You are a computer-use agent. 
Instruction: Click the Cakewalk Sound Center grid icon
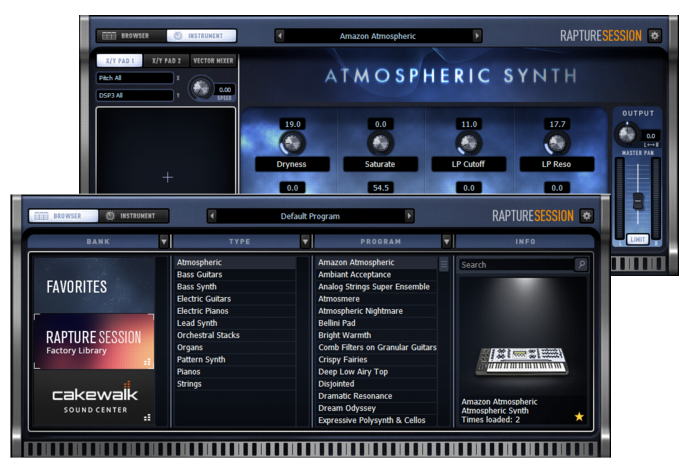click(147, 418)
